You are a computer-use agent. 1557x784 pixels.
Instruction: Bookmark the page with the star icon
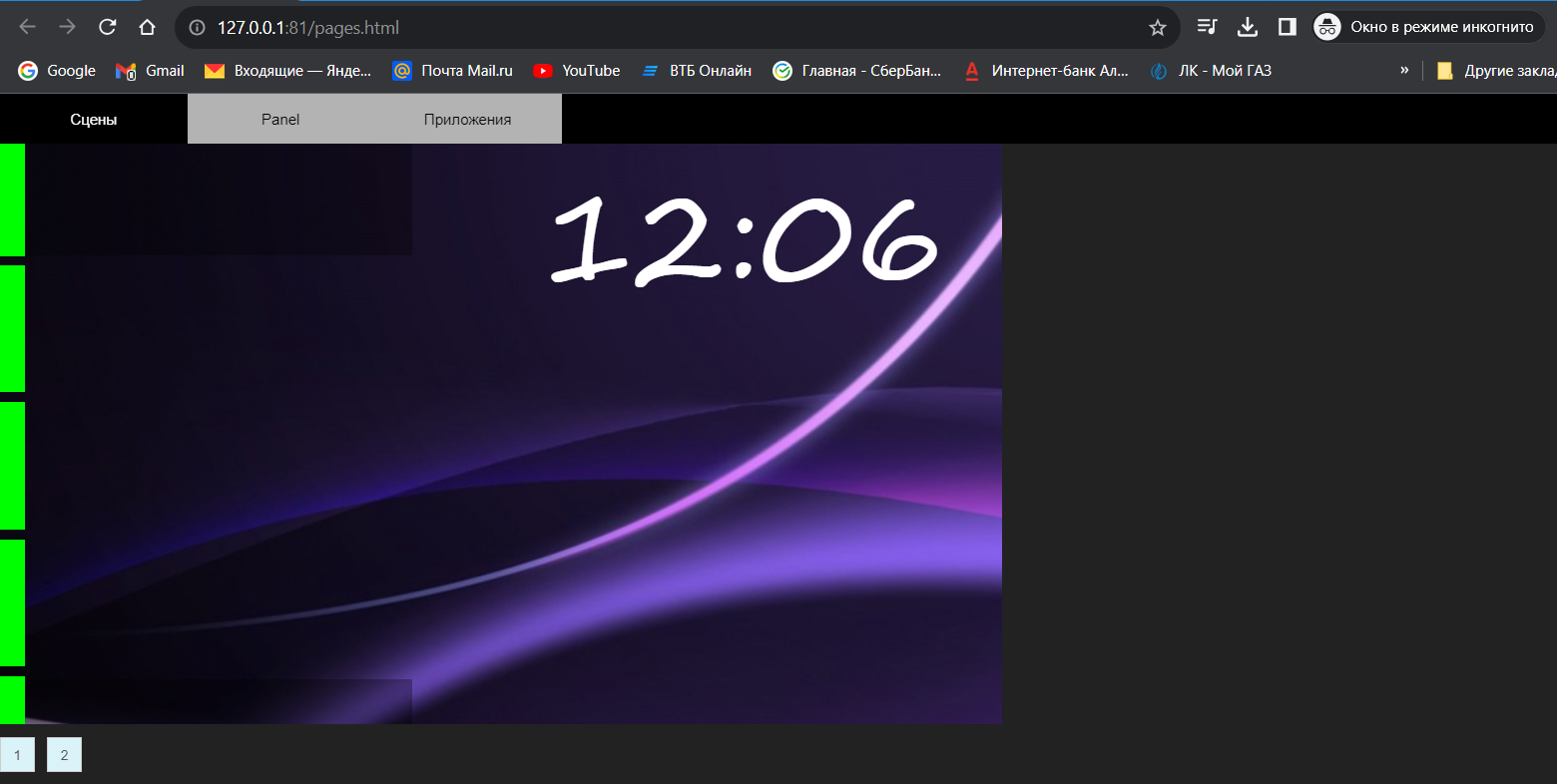pyautogui.click(x=1157, y=27)
